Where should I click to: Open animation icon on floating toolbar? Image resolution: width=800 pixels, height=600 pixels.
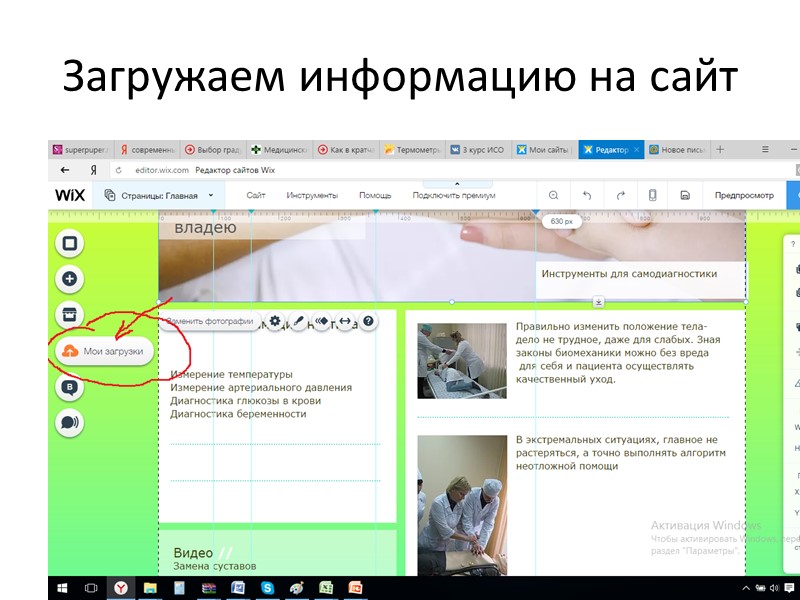321,321
